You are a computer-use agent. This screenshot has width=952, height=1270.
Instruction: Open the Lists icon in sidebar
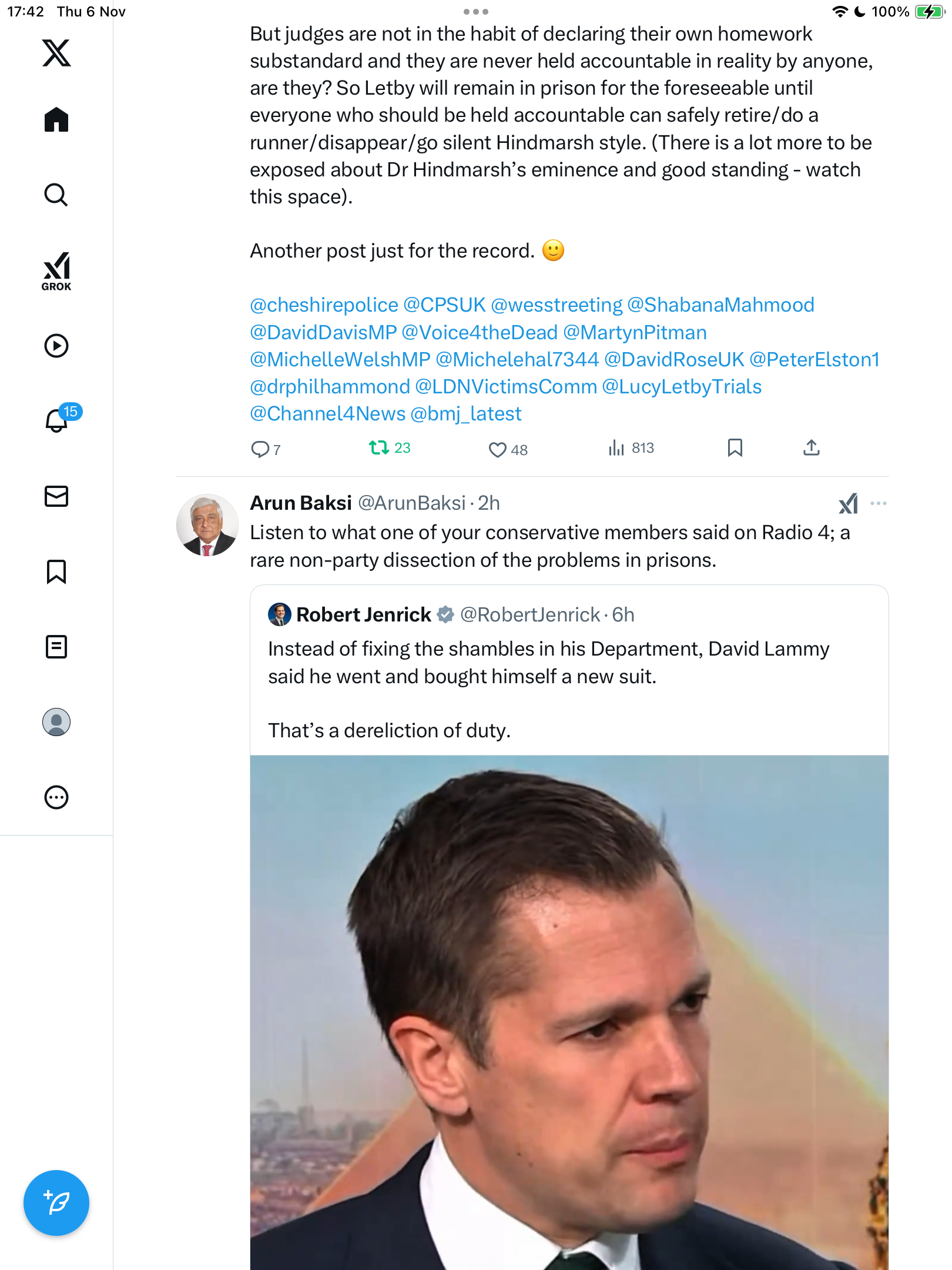(56, 647)
